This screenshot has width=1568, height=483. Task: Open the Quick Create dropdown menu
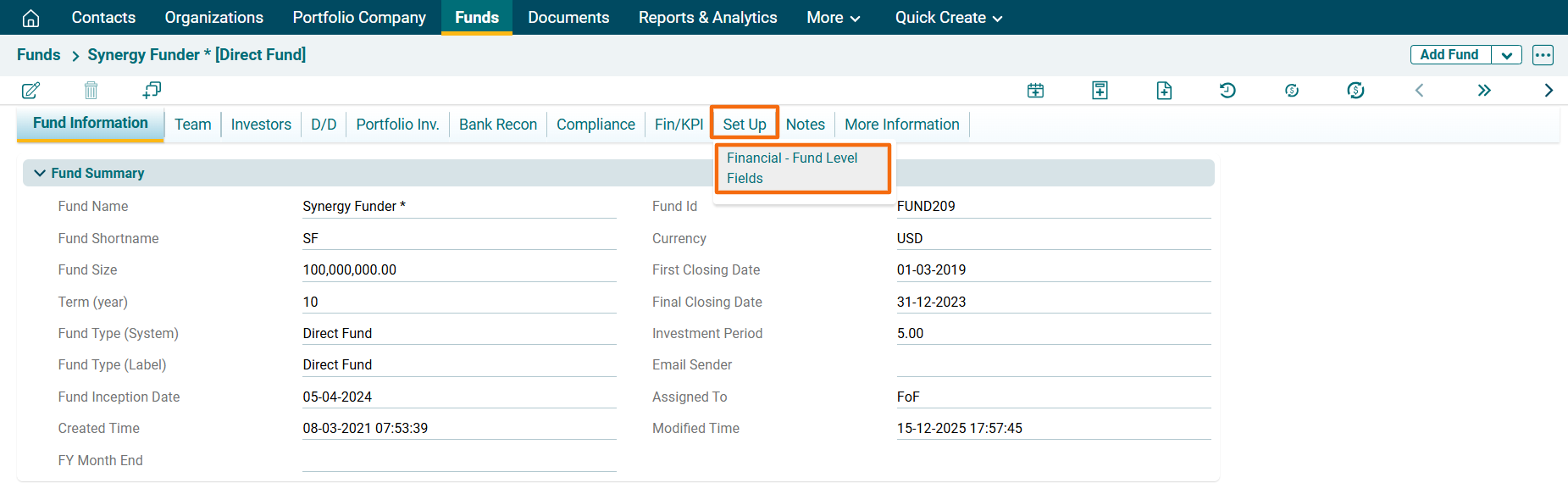tap(948, 18)
